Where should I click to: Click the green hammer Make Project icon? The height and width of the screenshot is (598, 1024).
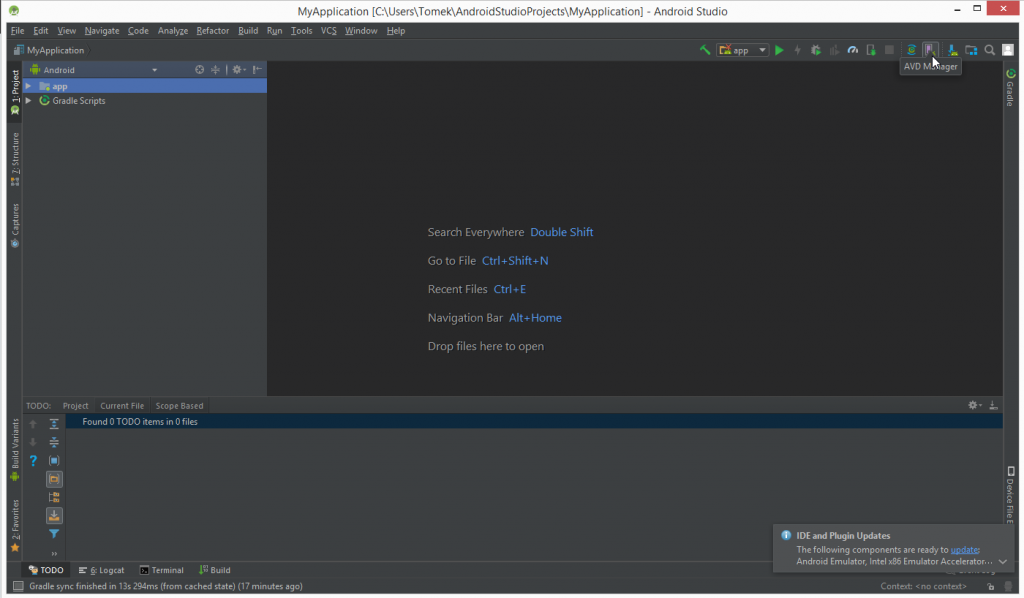[x=705, y=50]
